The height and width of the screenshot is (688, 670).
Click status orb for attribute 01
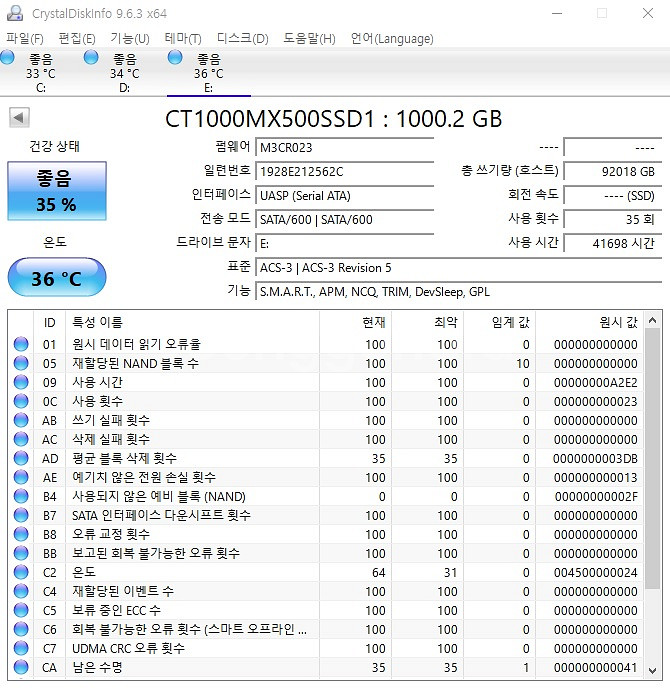point(21,344)
